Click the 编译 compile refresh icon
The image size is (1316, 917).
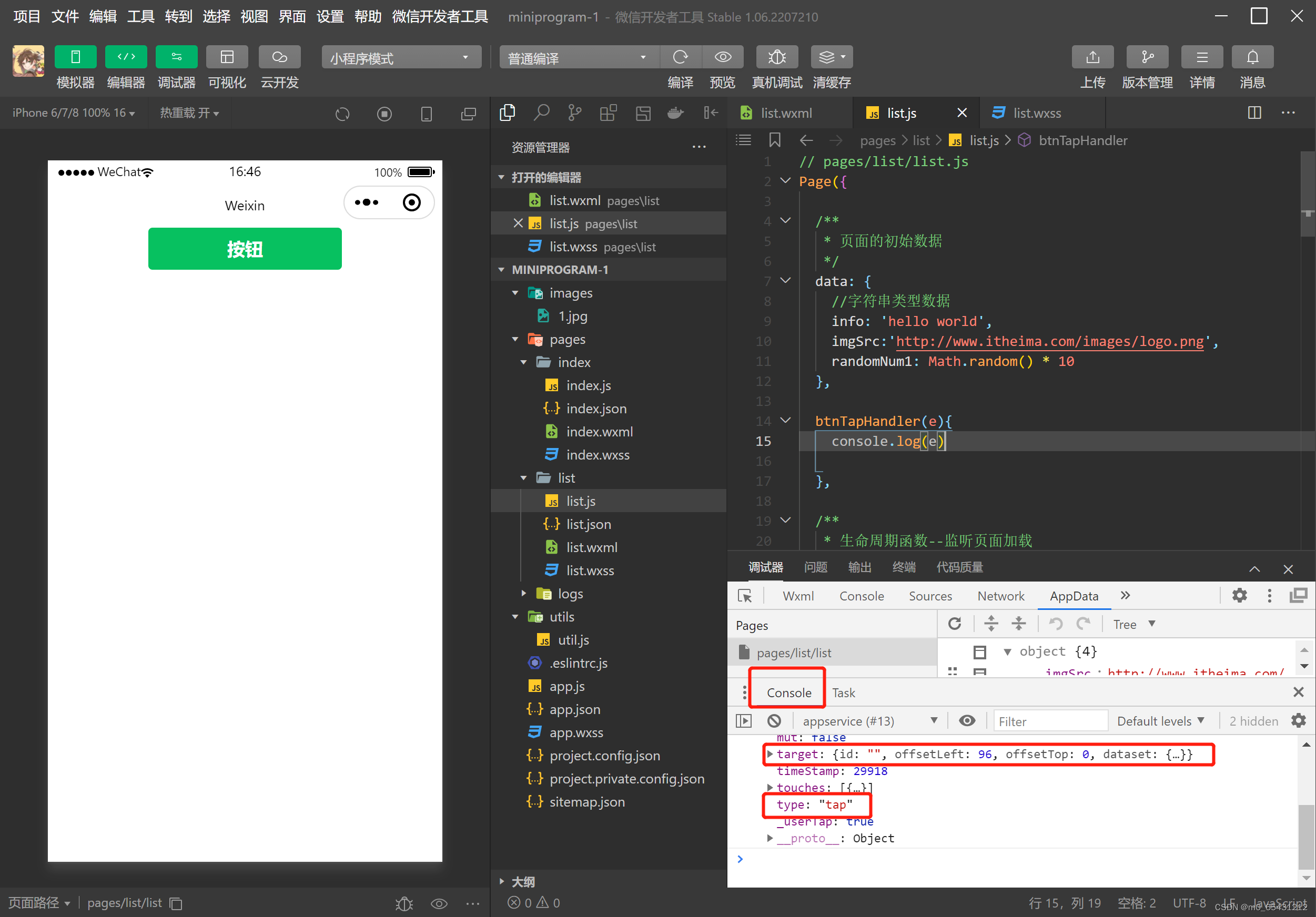[680, 57]
